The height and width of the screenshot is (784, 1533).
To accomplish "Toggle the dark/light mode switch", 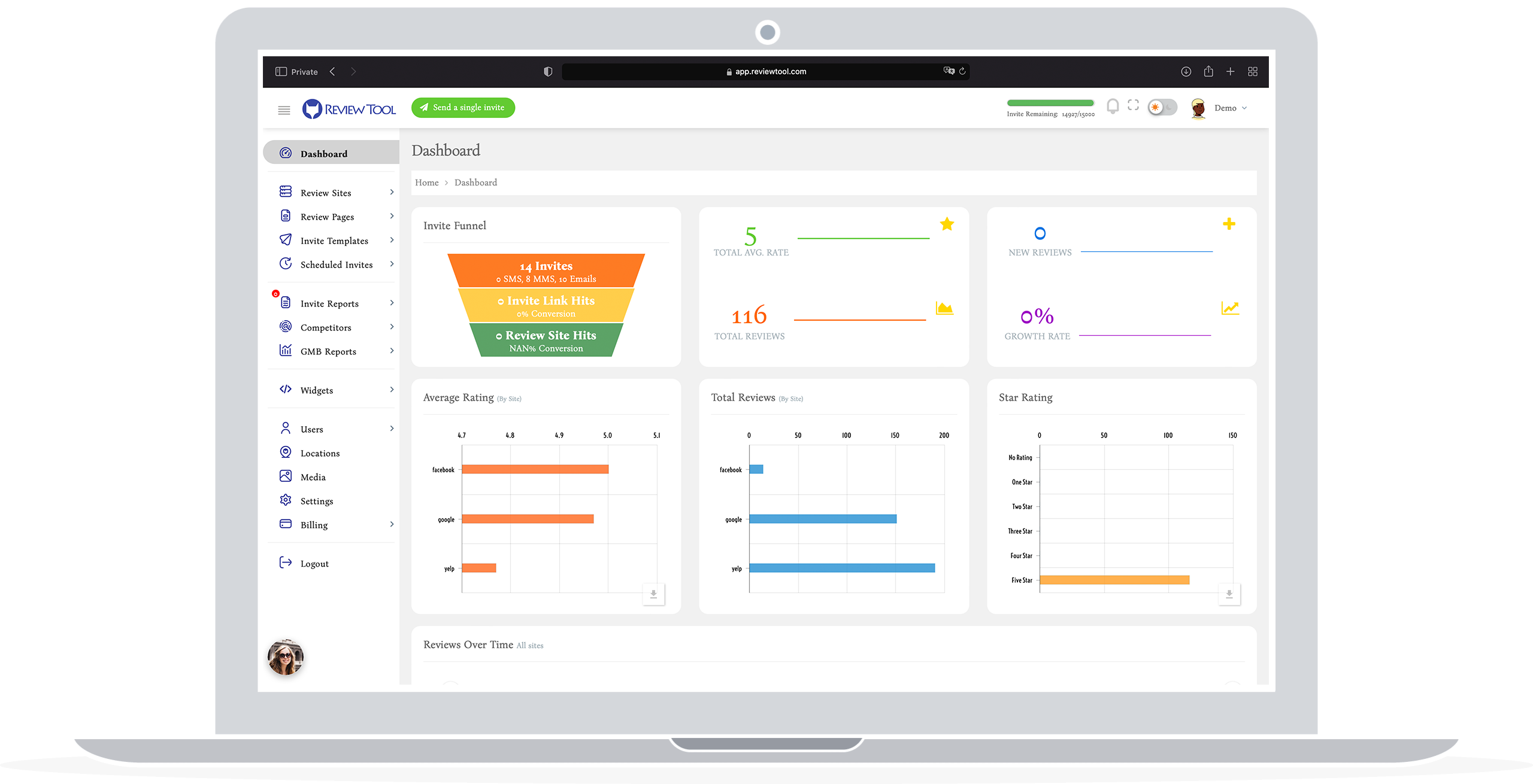I will click(1163, 108).
